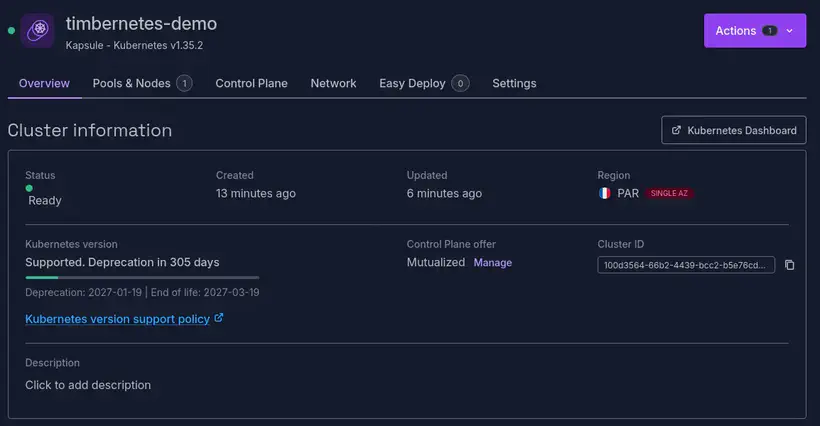Click the version deprecation progress bar
The image size is (820, 426).
pos(142,278)
